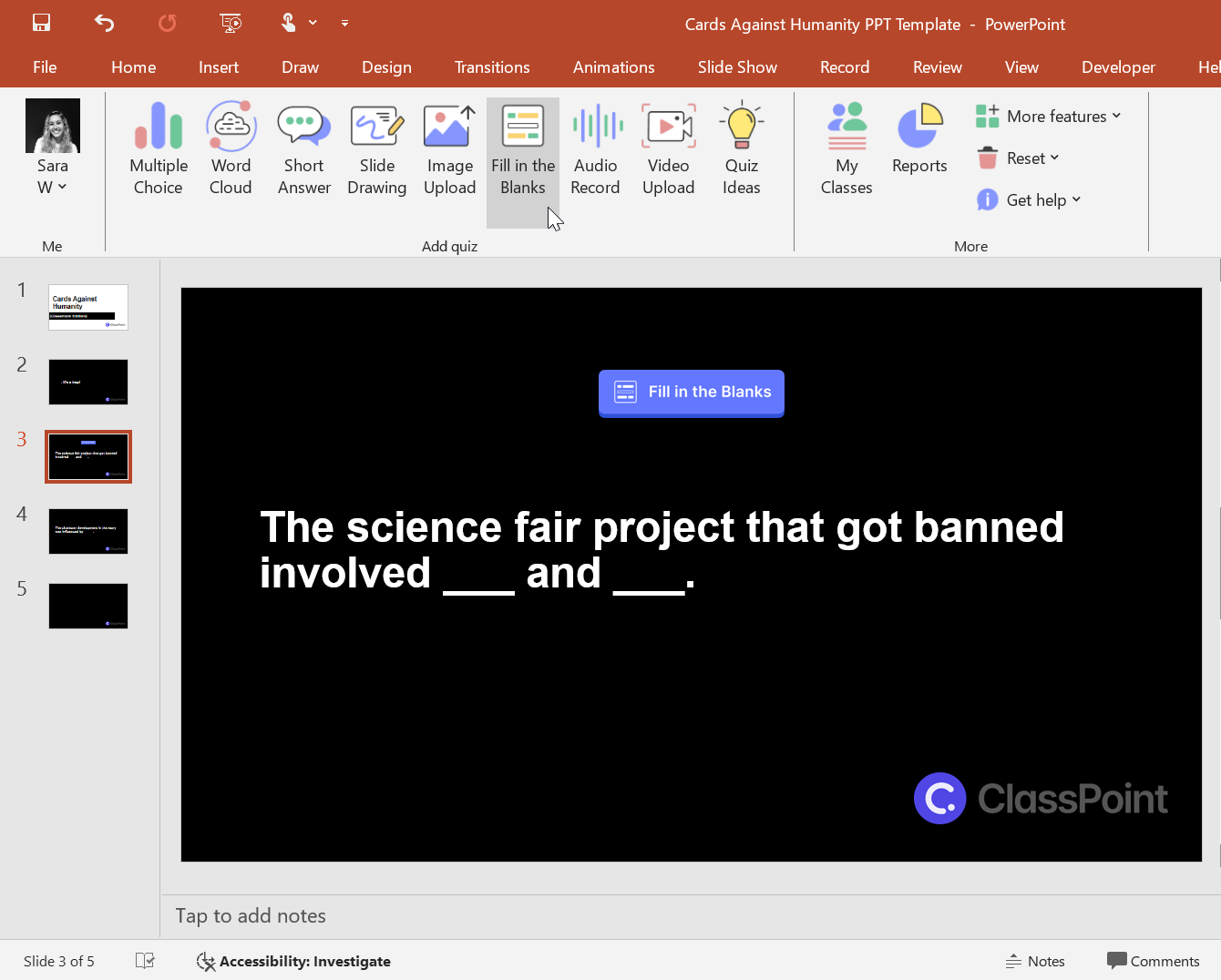Open Customize Quick Access Toolbar dropdown
This screenshot has height=980, width=1221.
(x=344, y=23)
